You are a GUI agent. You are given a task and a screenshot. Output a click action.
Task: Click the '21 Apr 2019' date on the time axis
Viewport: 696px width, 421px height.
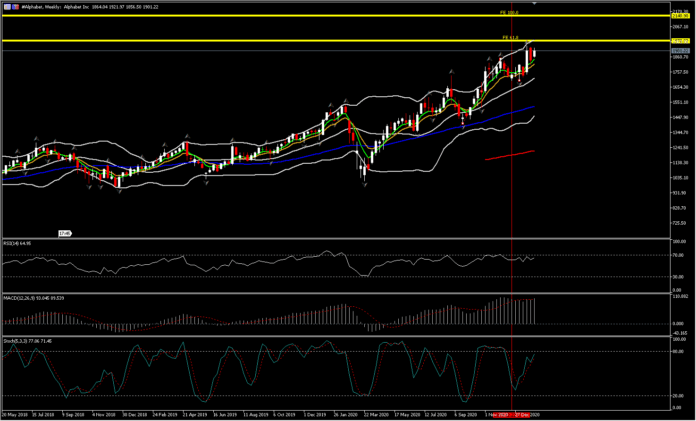coord(196,414)
